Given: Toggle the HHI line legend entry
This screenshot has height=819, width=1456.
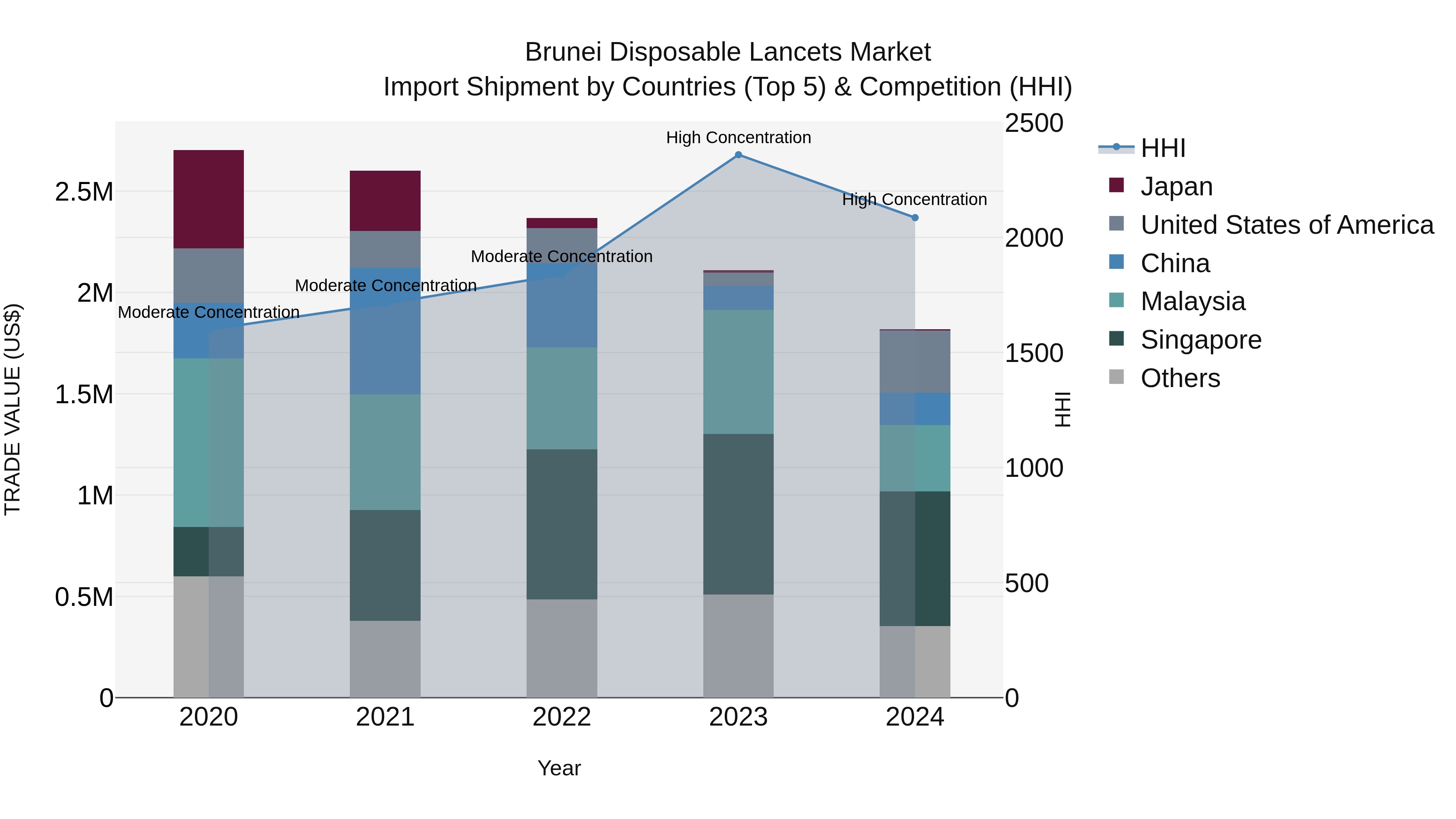Looking at the screenshot, I should pyautogui.click(x=1142, y=148).
